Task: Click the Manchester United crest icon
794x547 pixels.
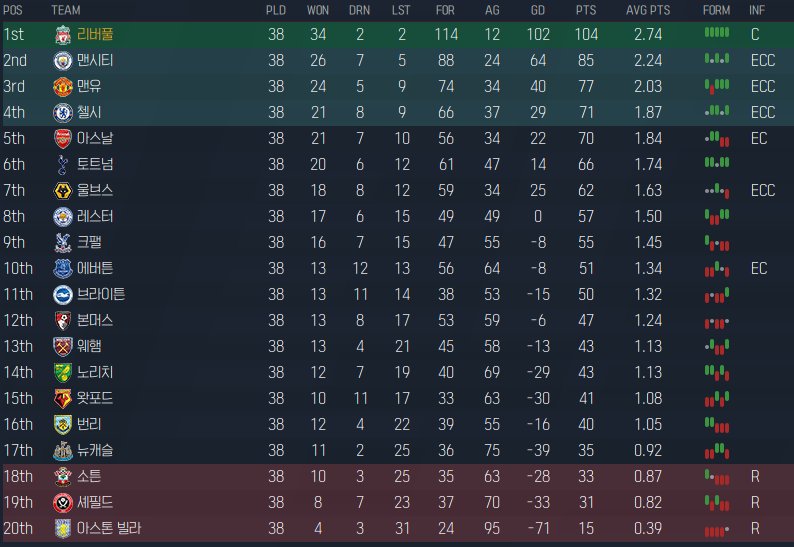Action: (x=63, y=87)
